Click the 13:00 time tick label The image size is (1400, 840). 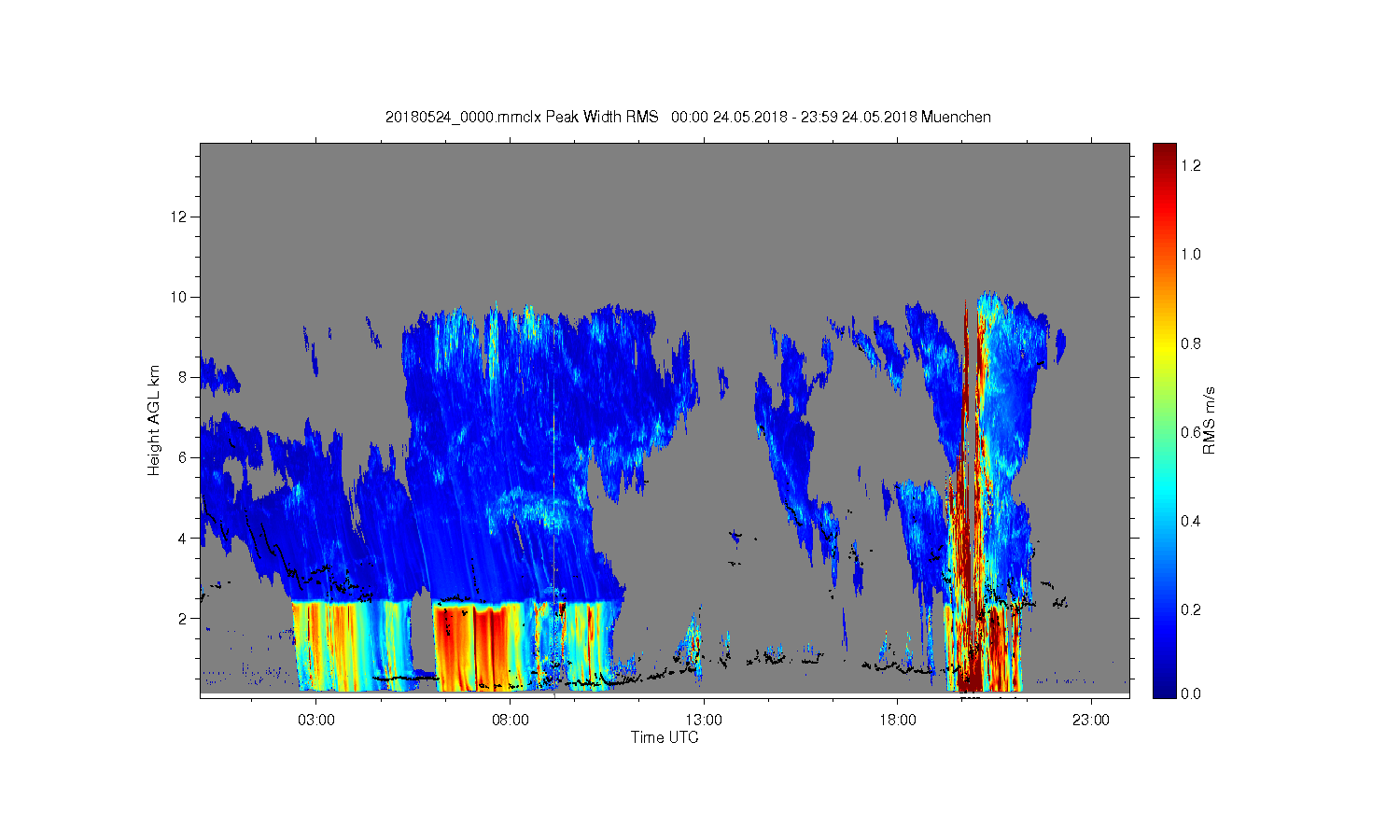704,721
